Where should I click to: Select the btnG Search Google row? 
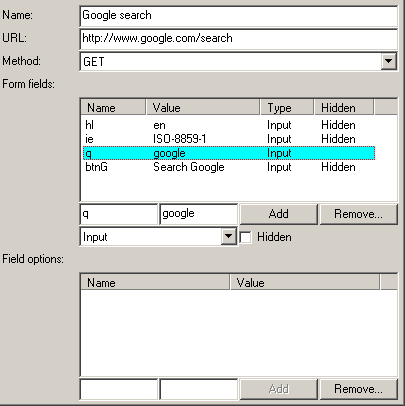(x=229, y=167)
